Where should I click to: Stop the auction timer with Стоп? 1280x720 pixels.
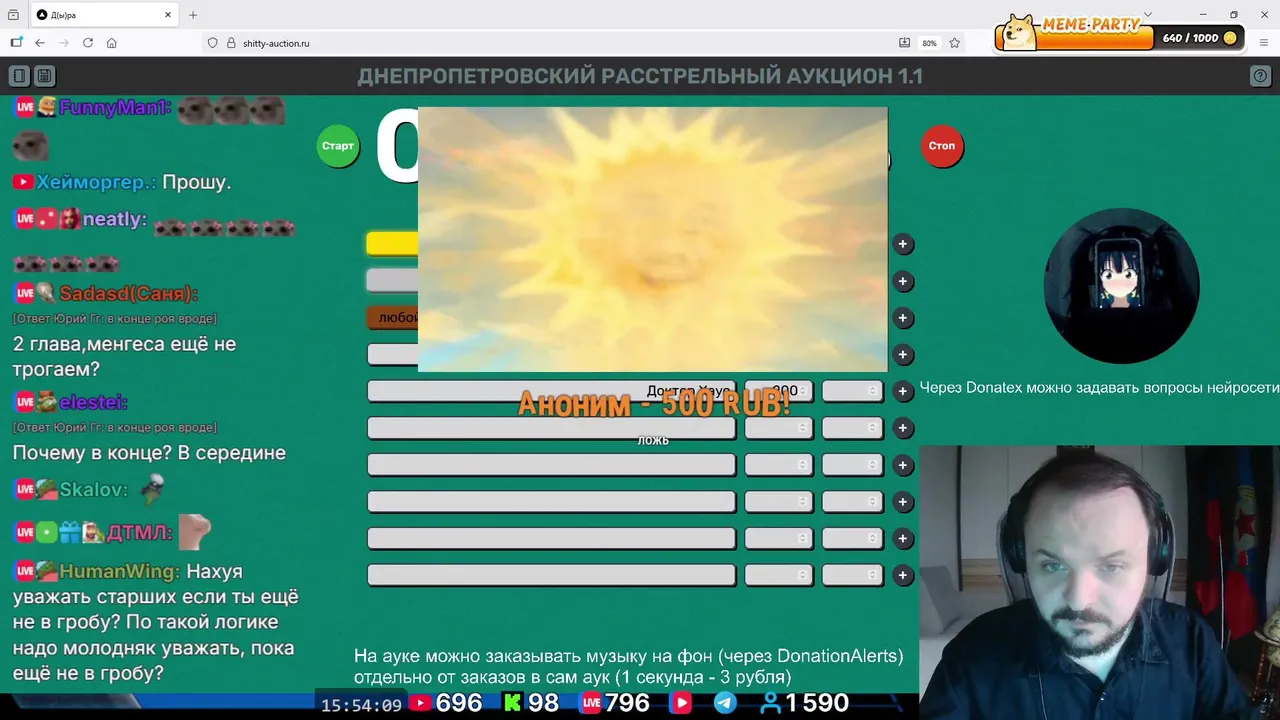click(x=942, y=146)
